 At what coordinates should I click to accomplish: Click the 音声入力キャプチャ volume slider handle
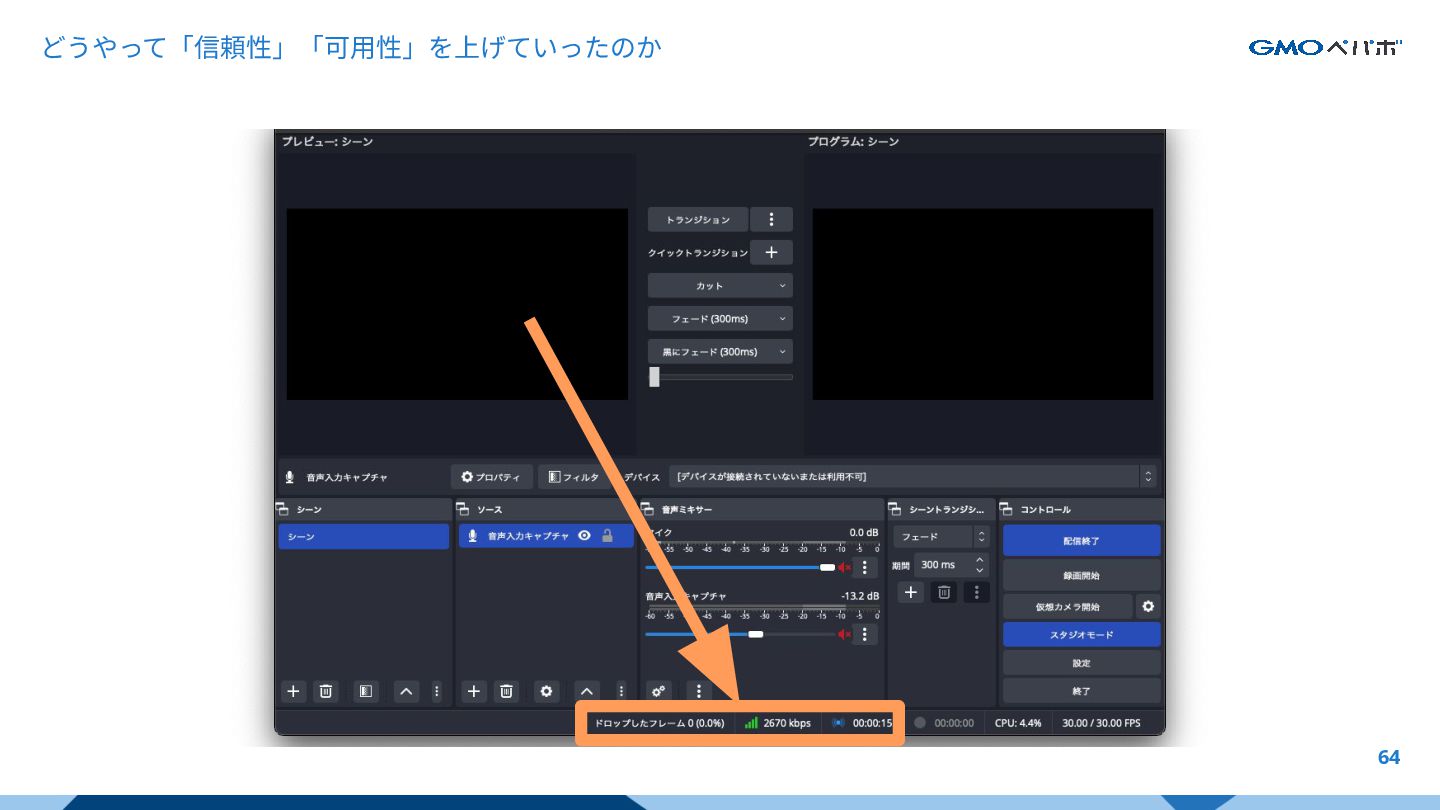756,634
